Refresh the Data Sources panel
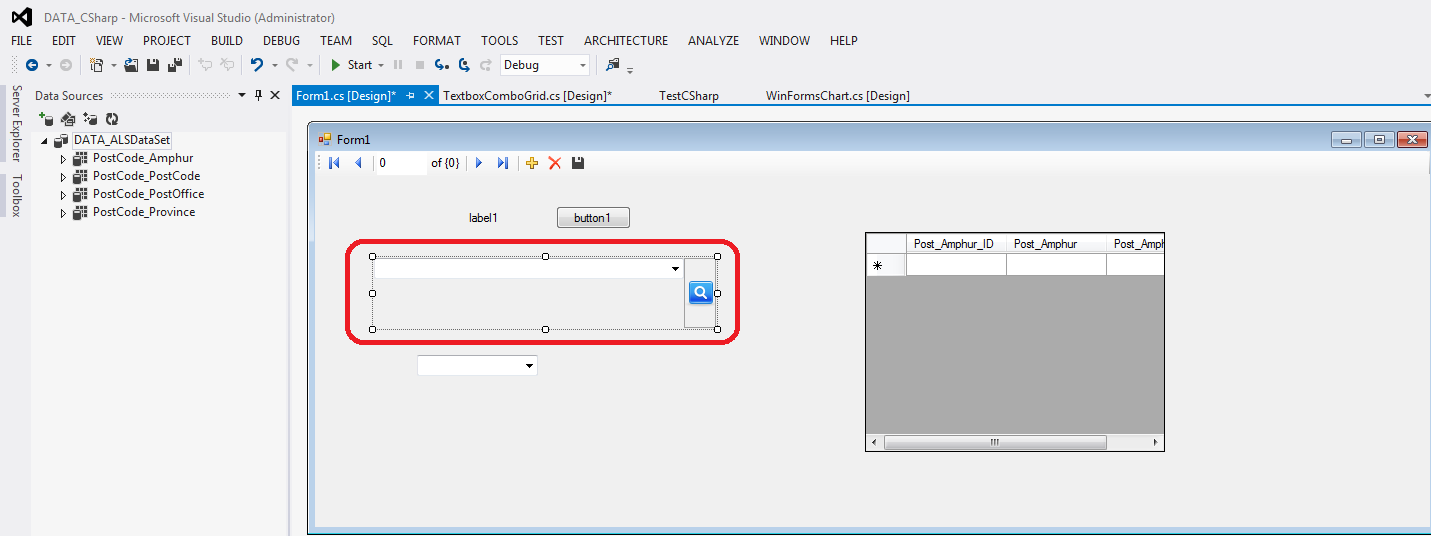 pyautogui.click(x=112, y=118)
